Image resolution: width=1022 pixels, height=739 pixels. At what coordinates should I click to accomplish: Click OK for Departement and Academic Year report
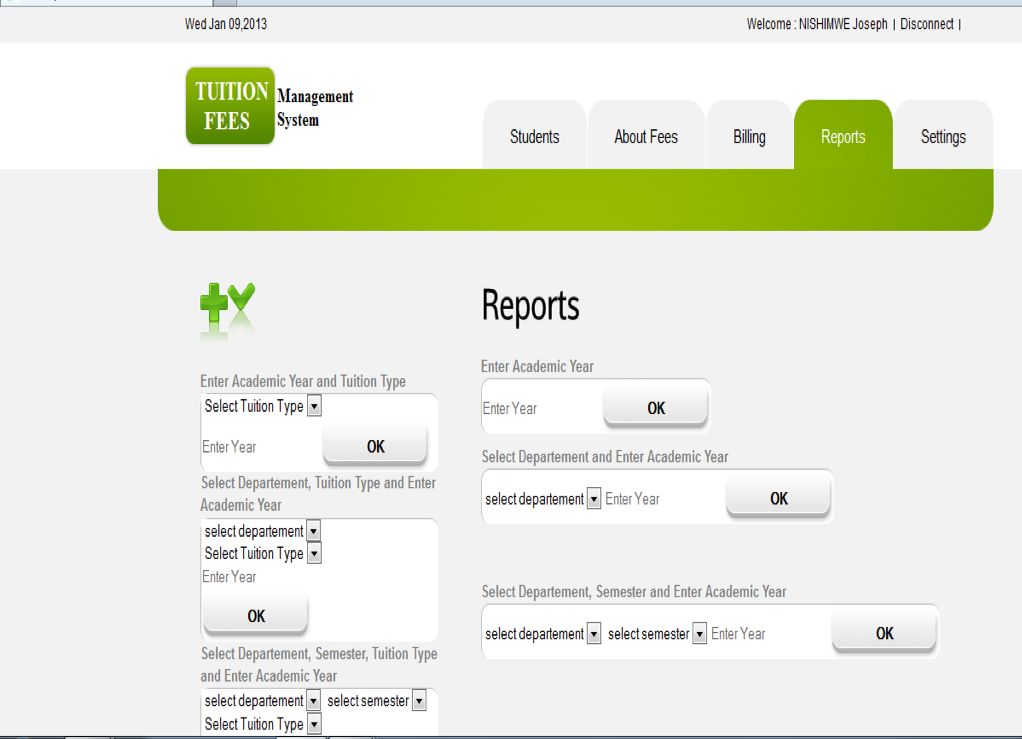tap(779, 499)
